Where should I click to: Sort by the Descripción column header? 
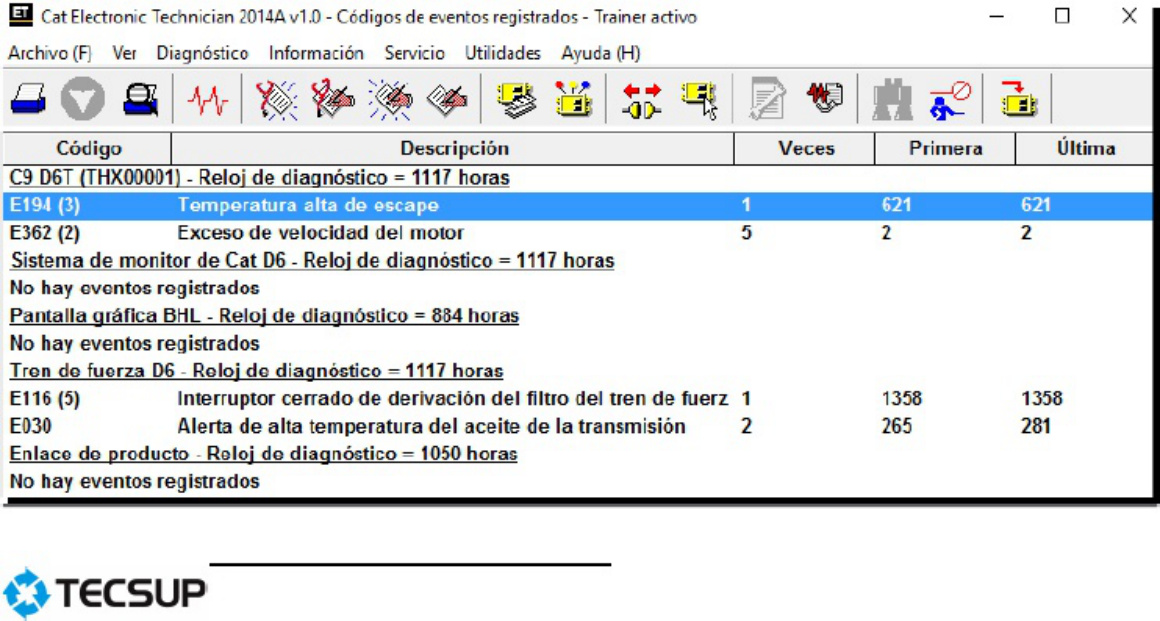[453, 149]
